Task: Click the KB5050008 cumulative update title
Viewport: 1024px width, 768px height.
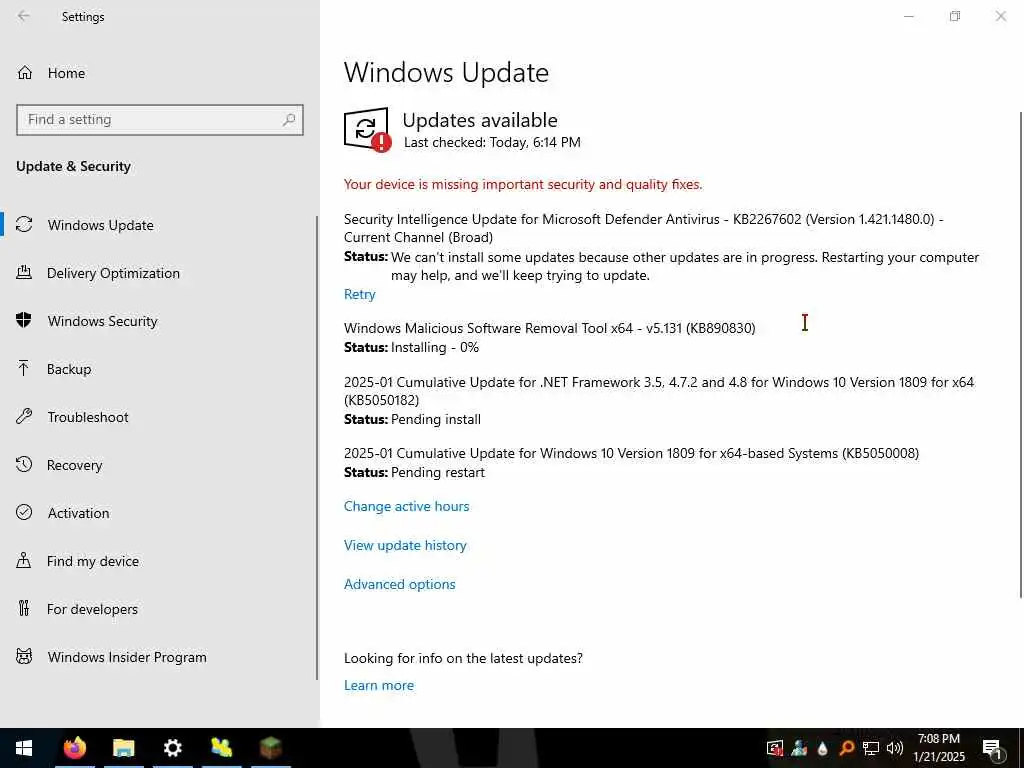Action: pyautogui.click(x=632, y=453)
